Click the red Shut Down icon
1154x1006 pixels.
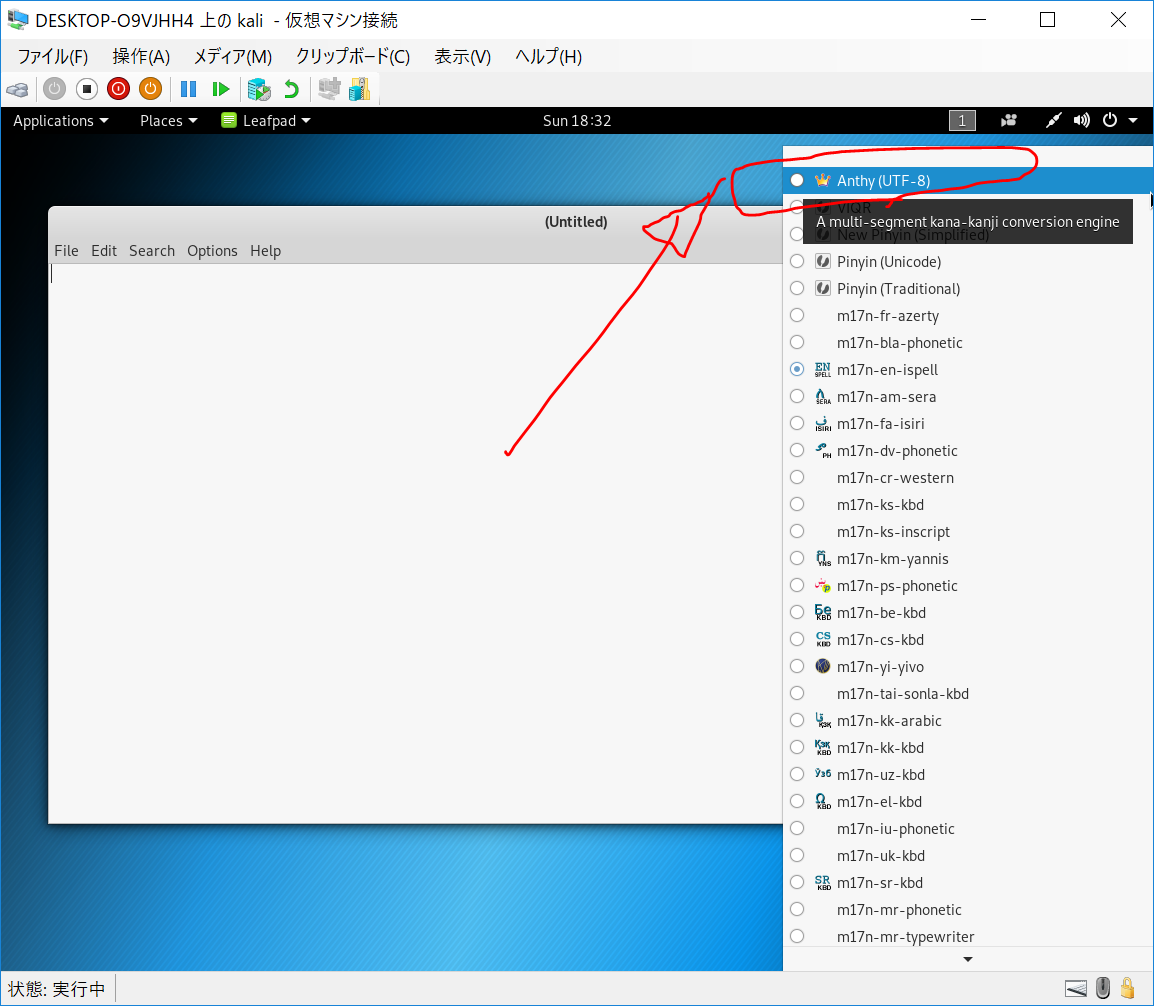coord(118,89)
